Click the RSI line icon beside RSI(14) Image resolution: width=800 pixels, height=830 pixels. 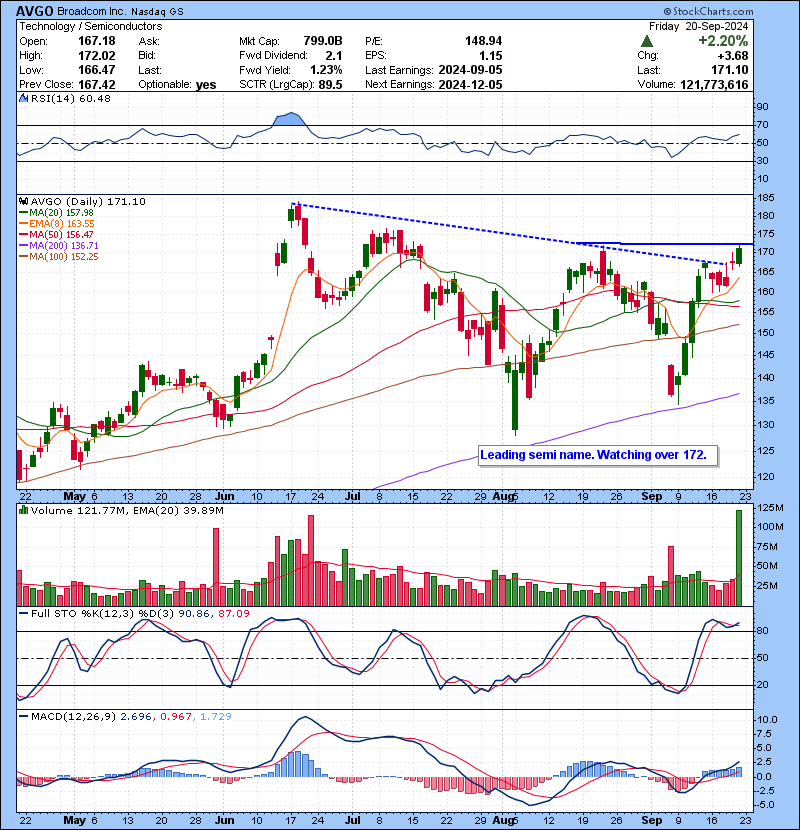[24, 98]
